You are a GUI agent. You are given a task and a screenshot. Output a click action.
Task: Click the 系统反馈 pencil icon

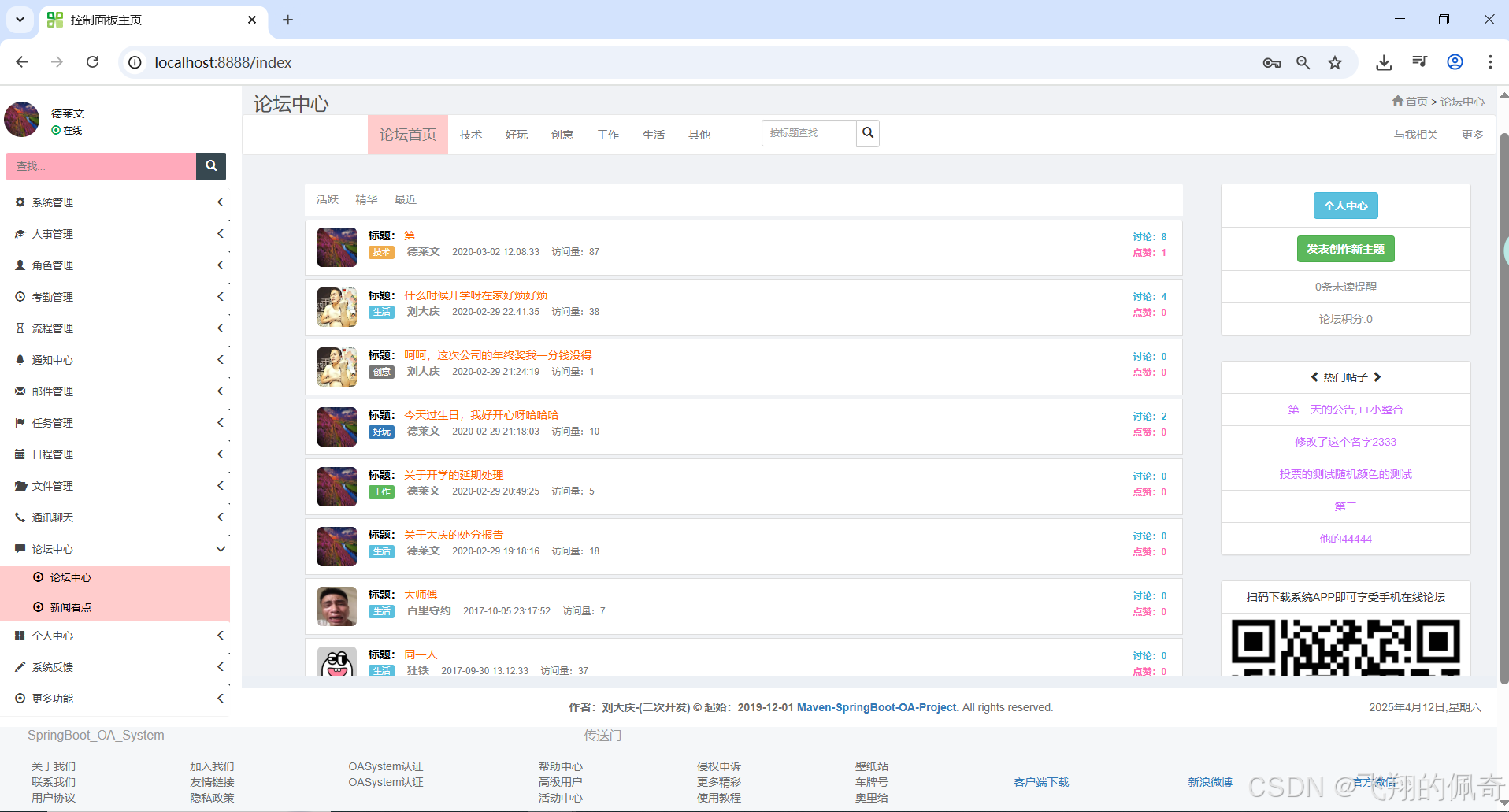tap(20, 666)
